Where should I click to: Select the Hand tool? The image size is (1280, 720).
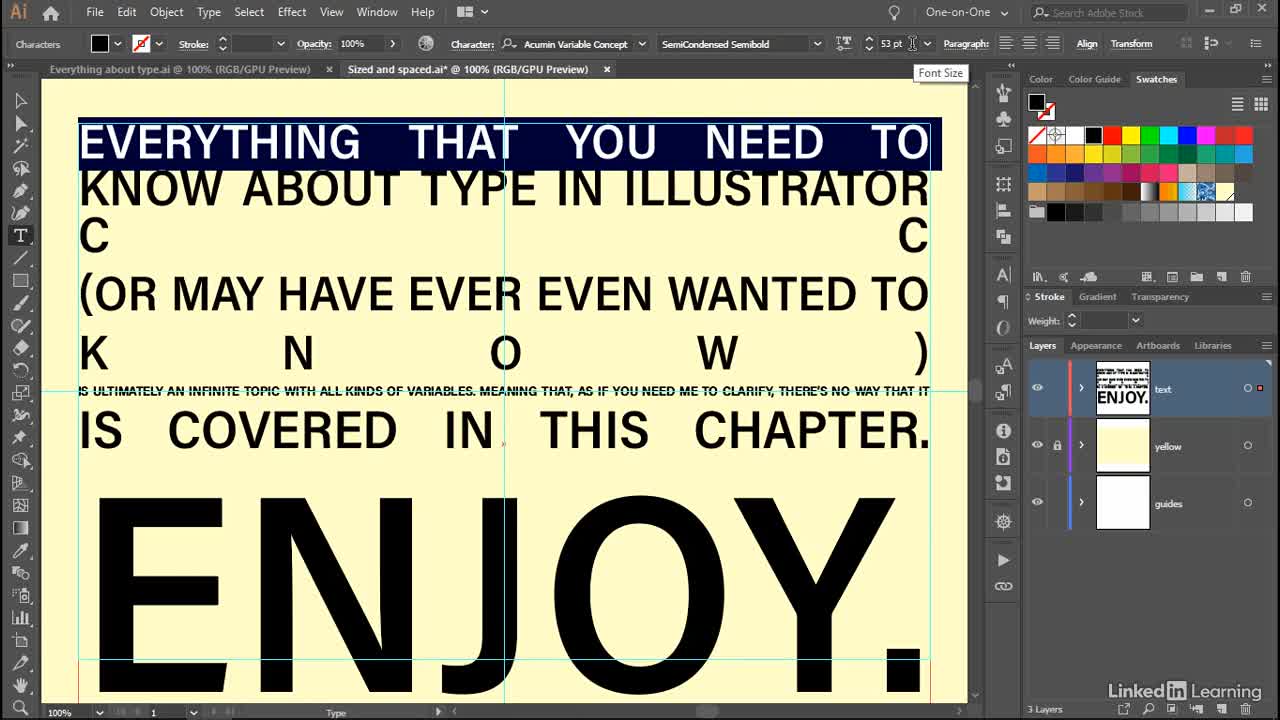click(x=20, y=686)
